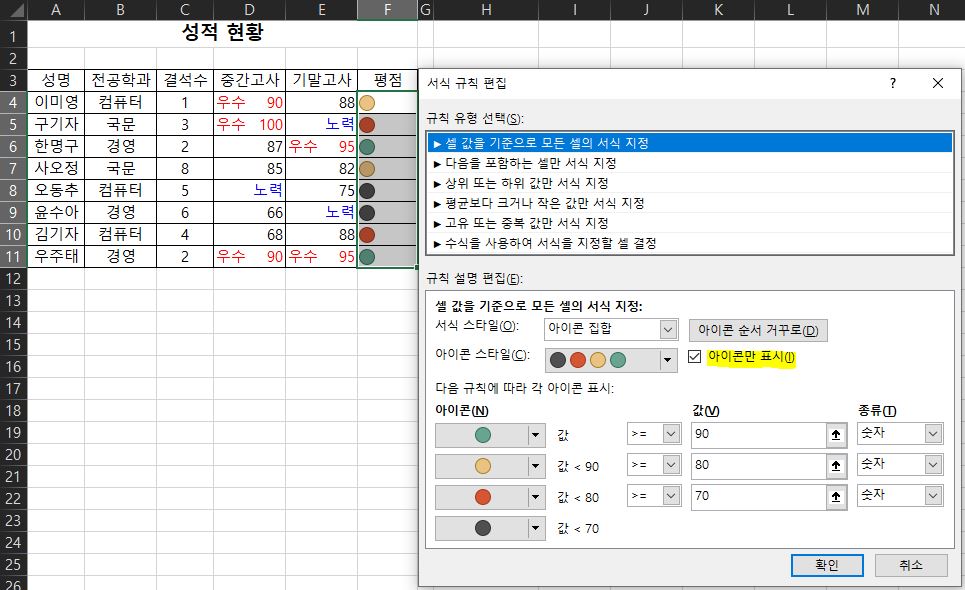Open the >= operator dropdown in first rule
This screenshot has height=590, width=965.
[x=671, y=435]
